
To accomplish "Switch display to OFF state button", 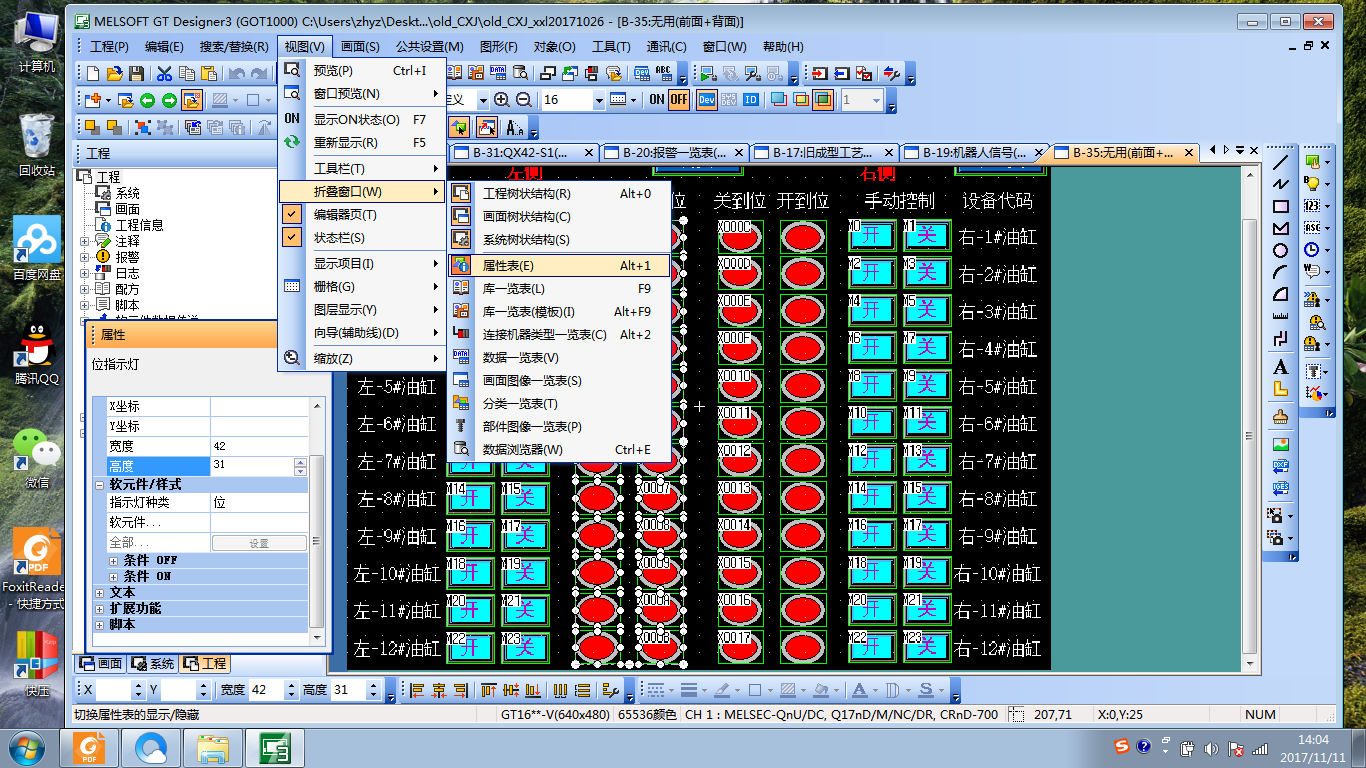I will tap(679, 100).
